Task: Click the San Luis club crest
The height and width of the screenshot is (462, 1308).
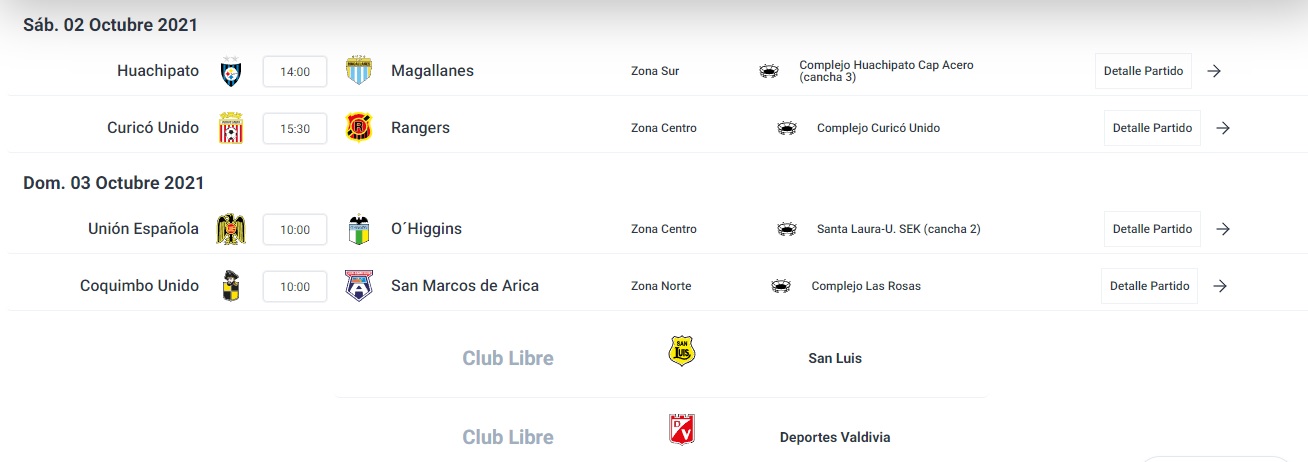Action: pos(682,351)
